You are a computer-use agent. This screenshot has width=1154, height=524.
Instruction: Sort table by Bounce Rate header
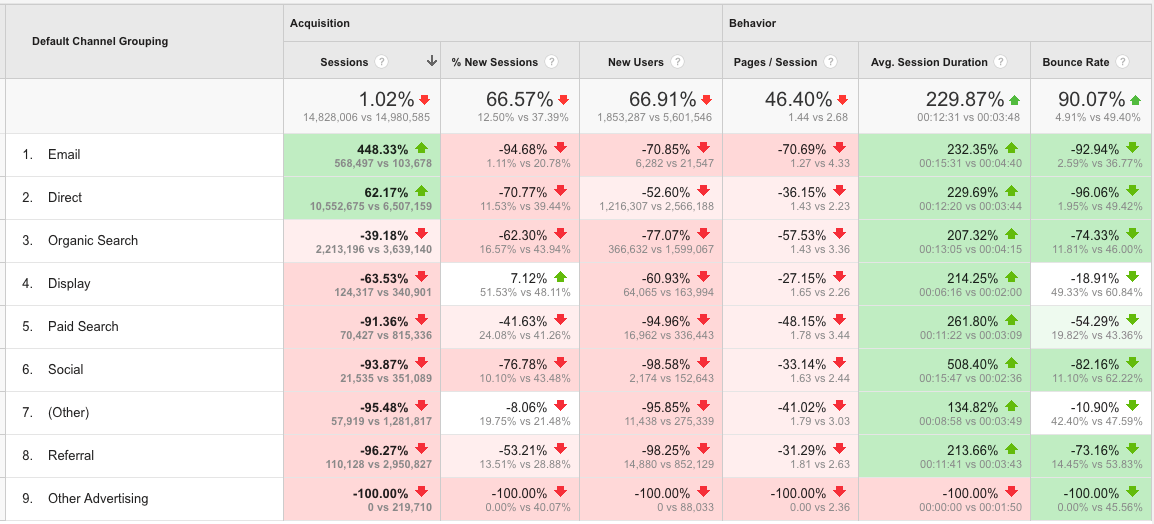tap(1075, 62)
